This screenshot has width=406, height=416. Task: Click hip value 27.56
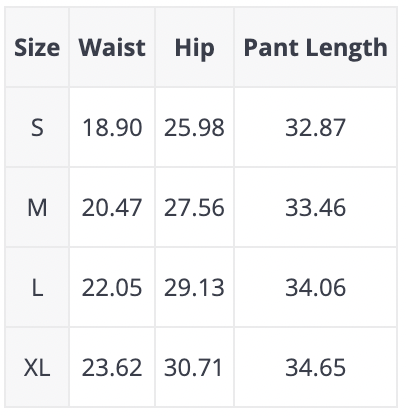194,208
